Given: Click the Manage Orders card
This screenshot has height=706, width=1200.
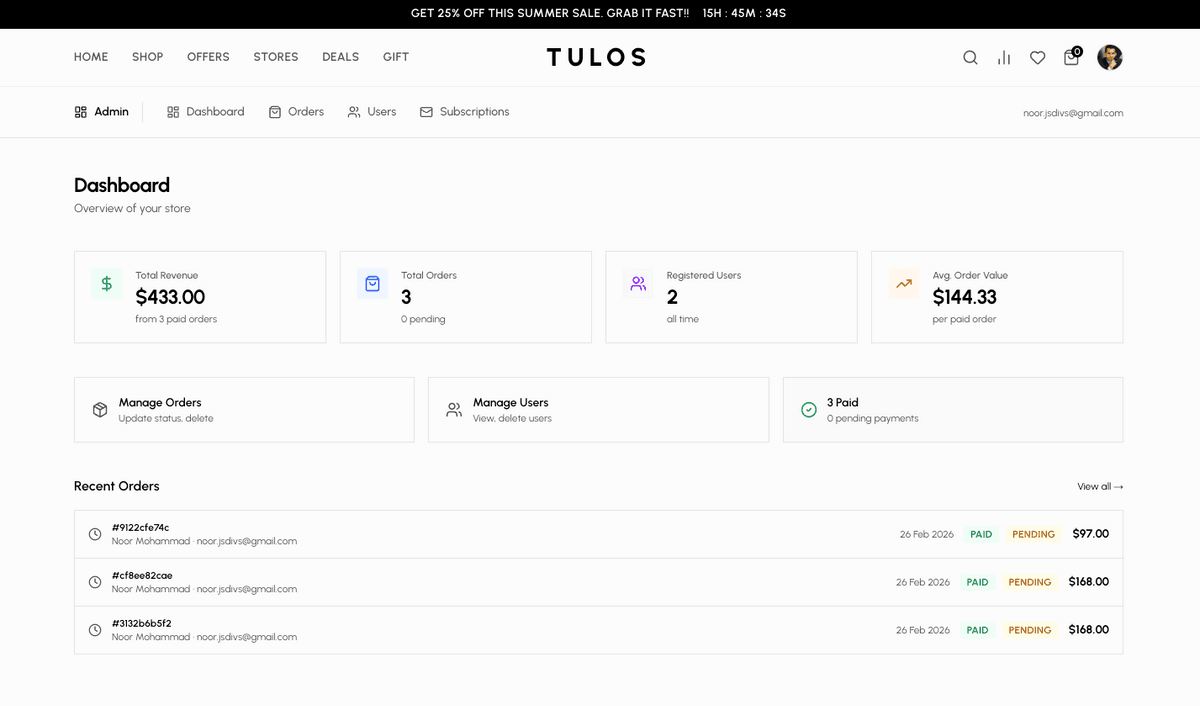Looking at the screenshot, I should 244,410.
